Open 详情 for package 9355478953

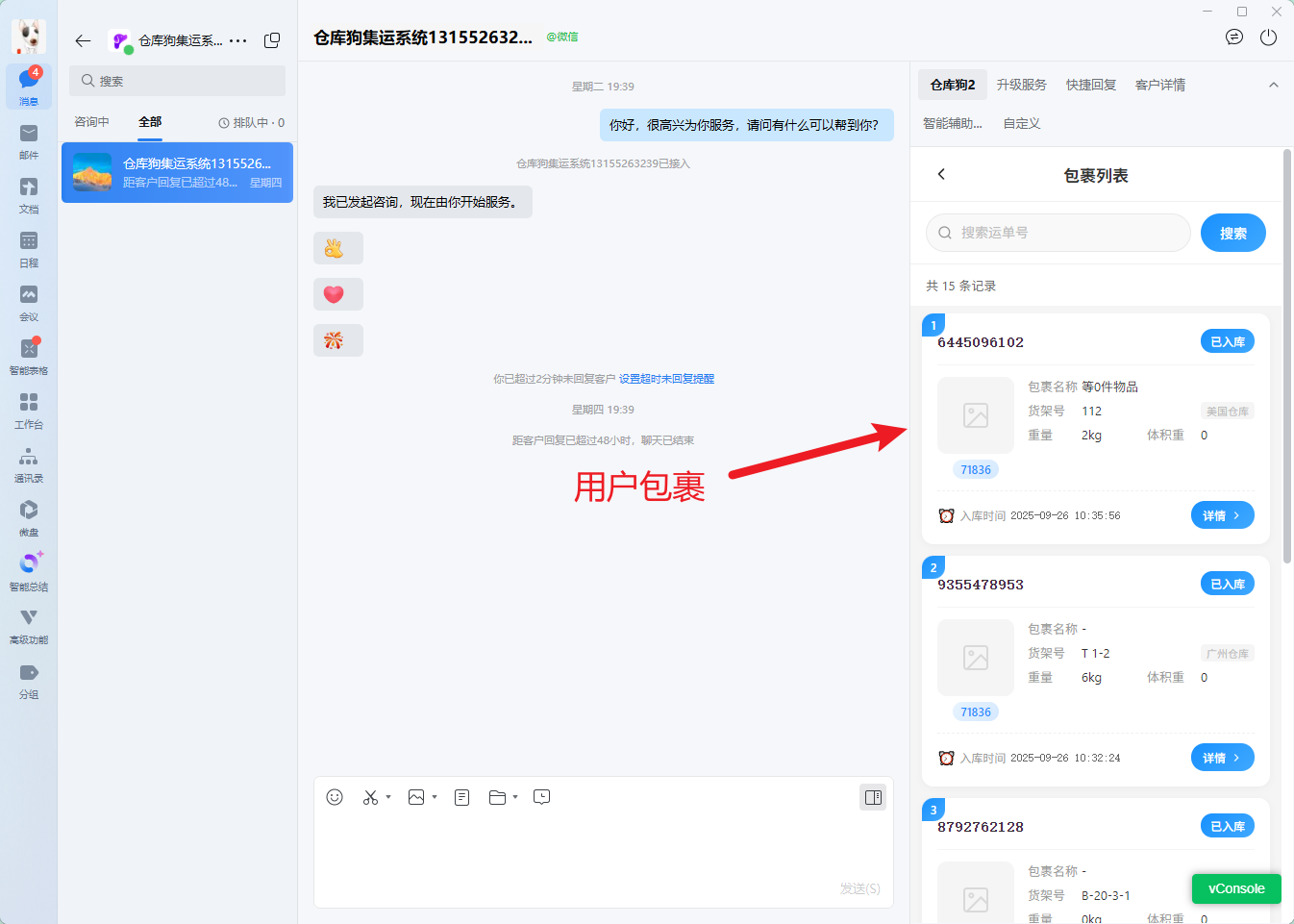1223,758
